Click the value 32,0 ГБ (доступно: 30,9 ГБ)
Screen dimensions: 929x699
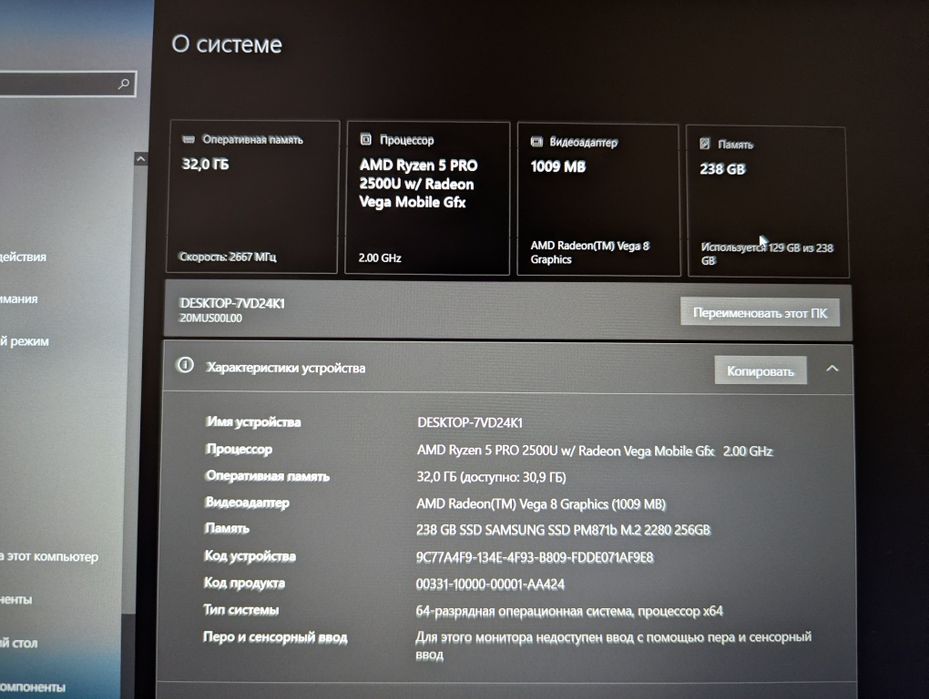click(491, 477)
